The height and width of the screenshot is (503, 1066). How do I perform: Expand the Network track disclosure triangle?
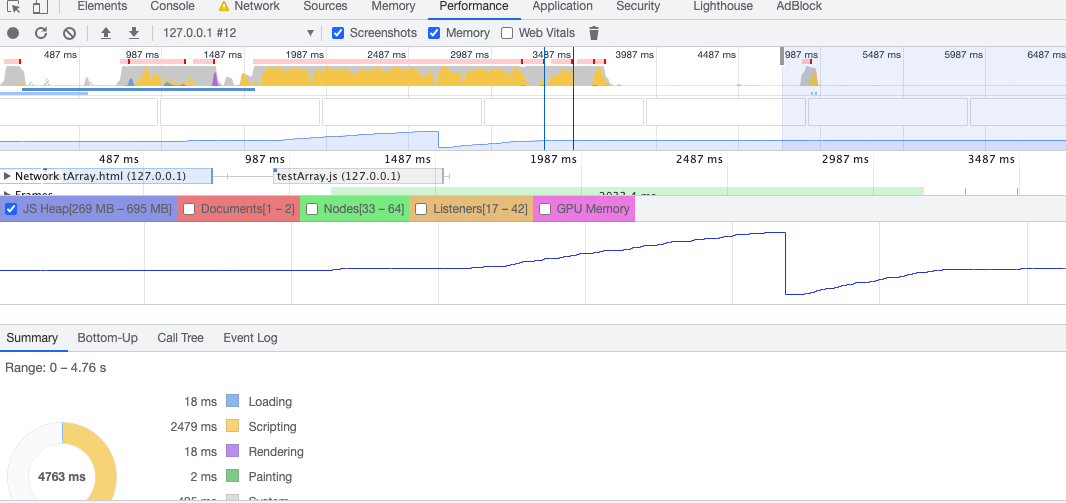7,176
